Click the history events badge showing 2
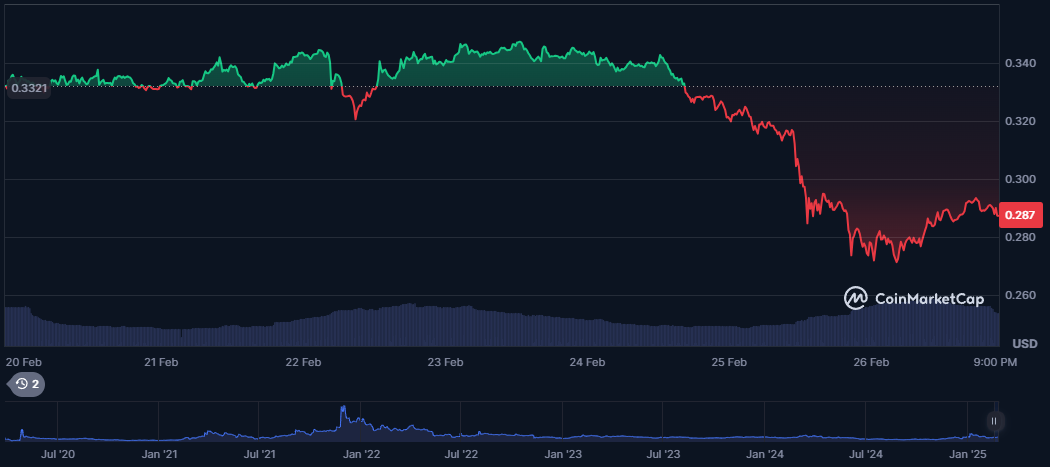 (26, 384)
